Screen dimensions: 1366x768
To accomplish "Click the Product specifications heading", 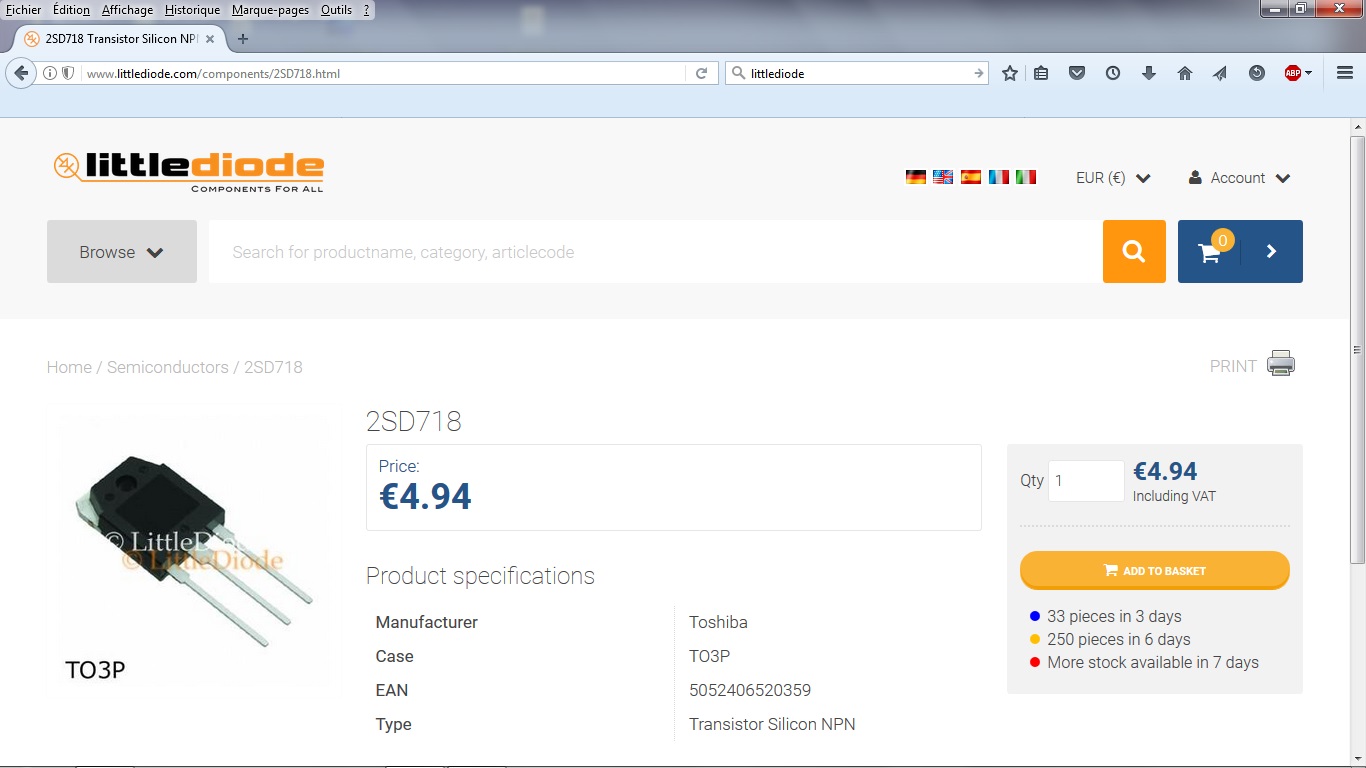I will [x=480, y=576].
